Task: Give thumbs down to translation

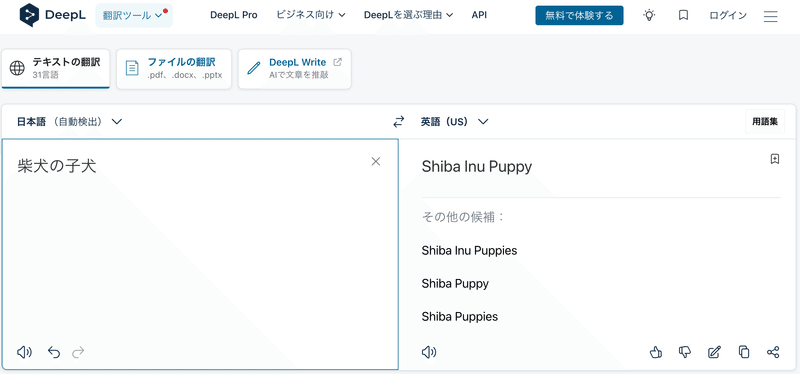Action: click(685, 352)
